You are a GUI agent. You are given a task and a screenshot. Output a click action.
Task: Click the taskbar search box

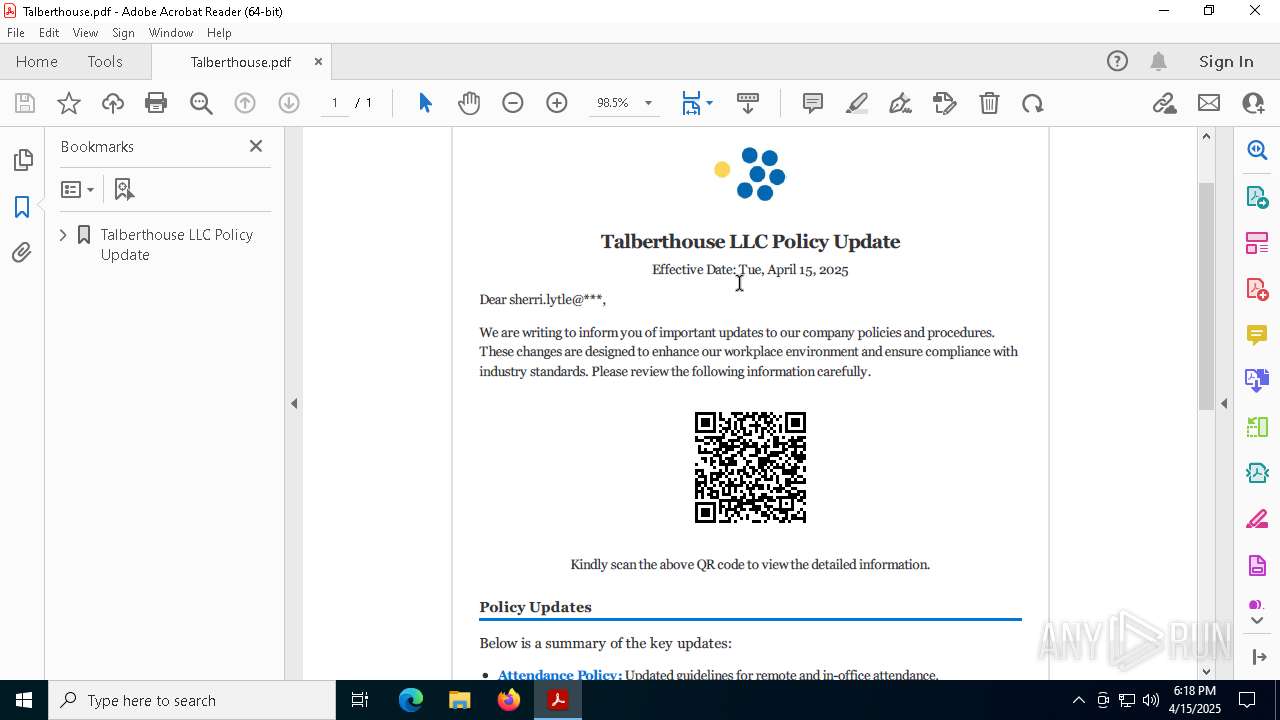(x=192, y=700)
